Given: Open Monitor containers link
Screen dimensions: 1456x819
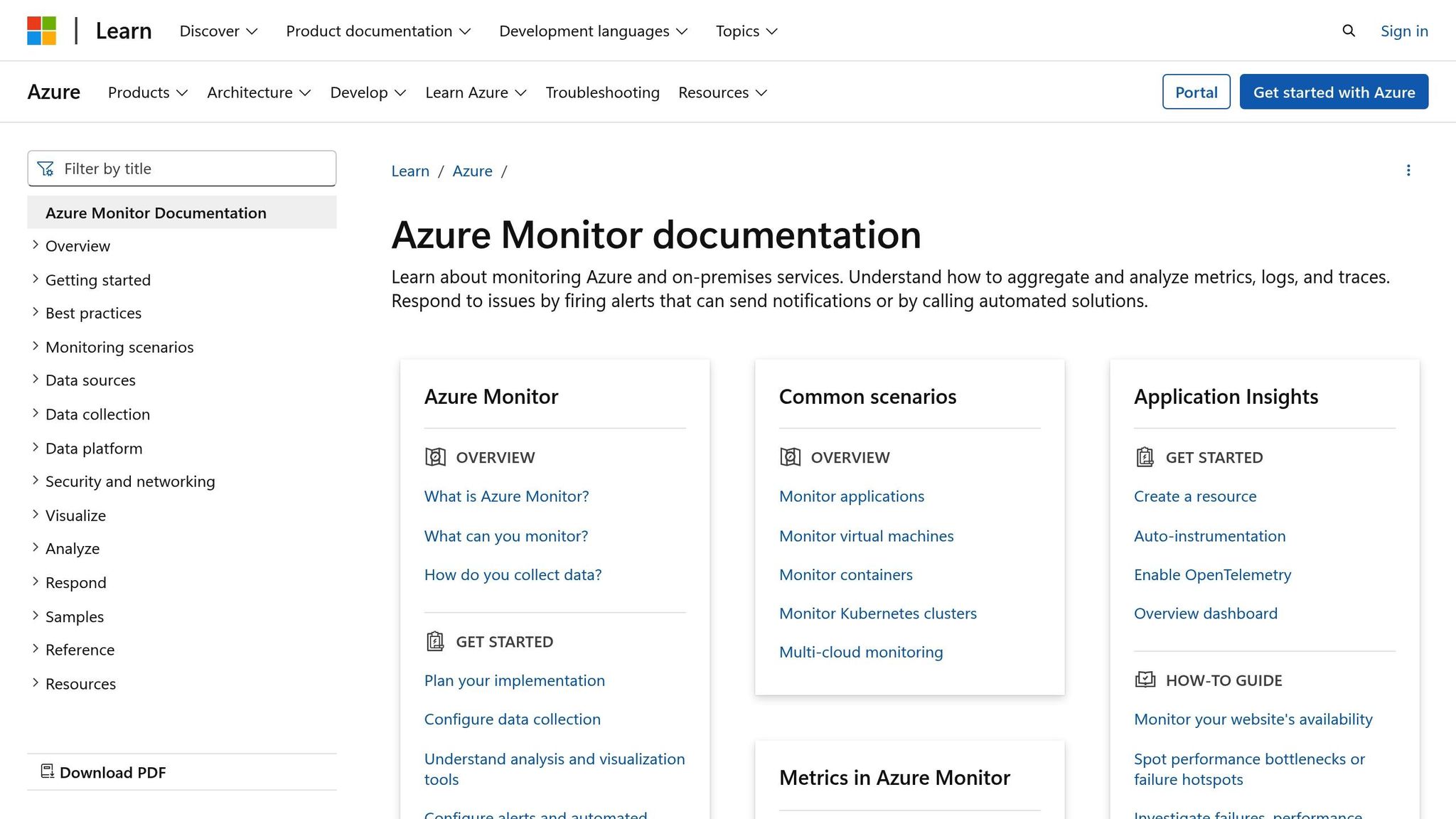Looking at the screenshot, I should tap(846, 574).
